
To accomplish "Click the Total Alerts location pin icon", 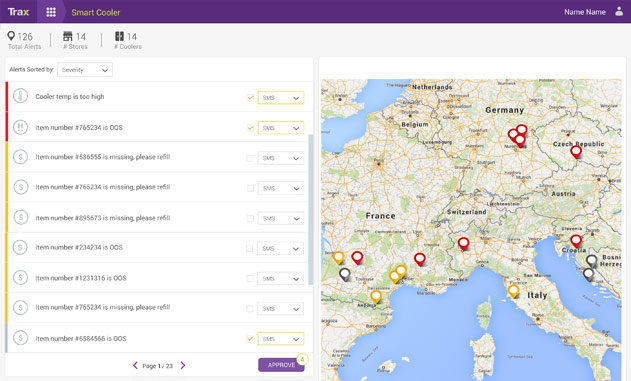I will (x=11, y=36).
